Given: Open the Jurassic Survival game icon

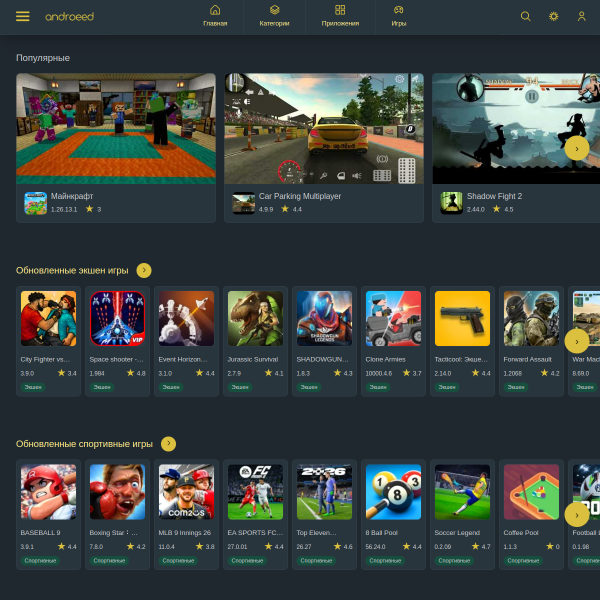Looking at the screenshot, I should coord(255,318).
